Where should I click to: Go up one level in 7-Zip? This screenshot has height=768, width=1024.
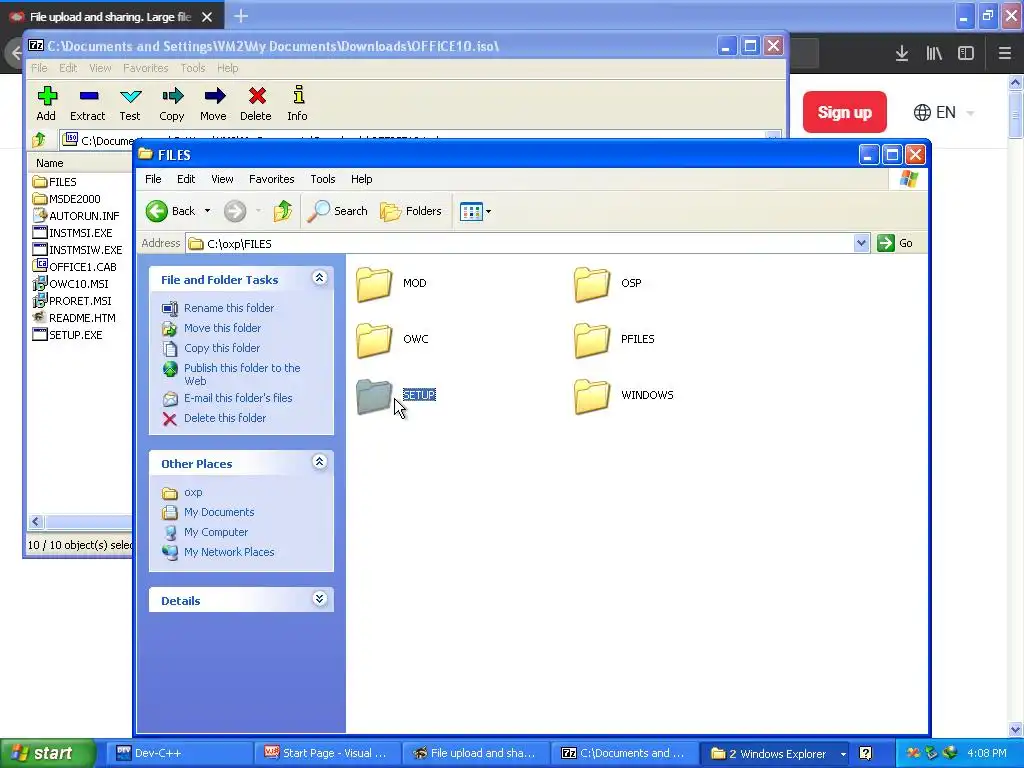39,140
